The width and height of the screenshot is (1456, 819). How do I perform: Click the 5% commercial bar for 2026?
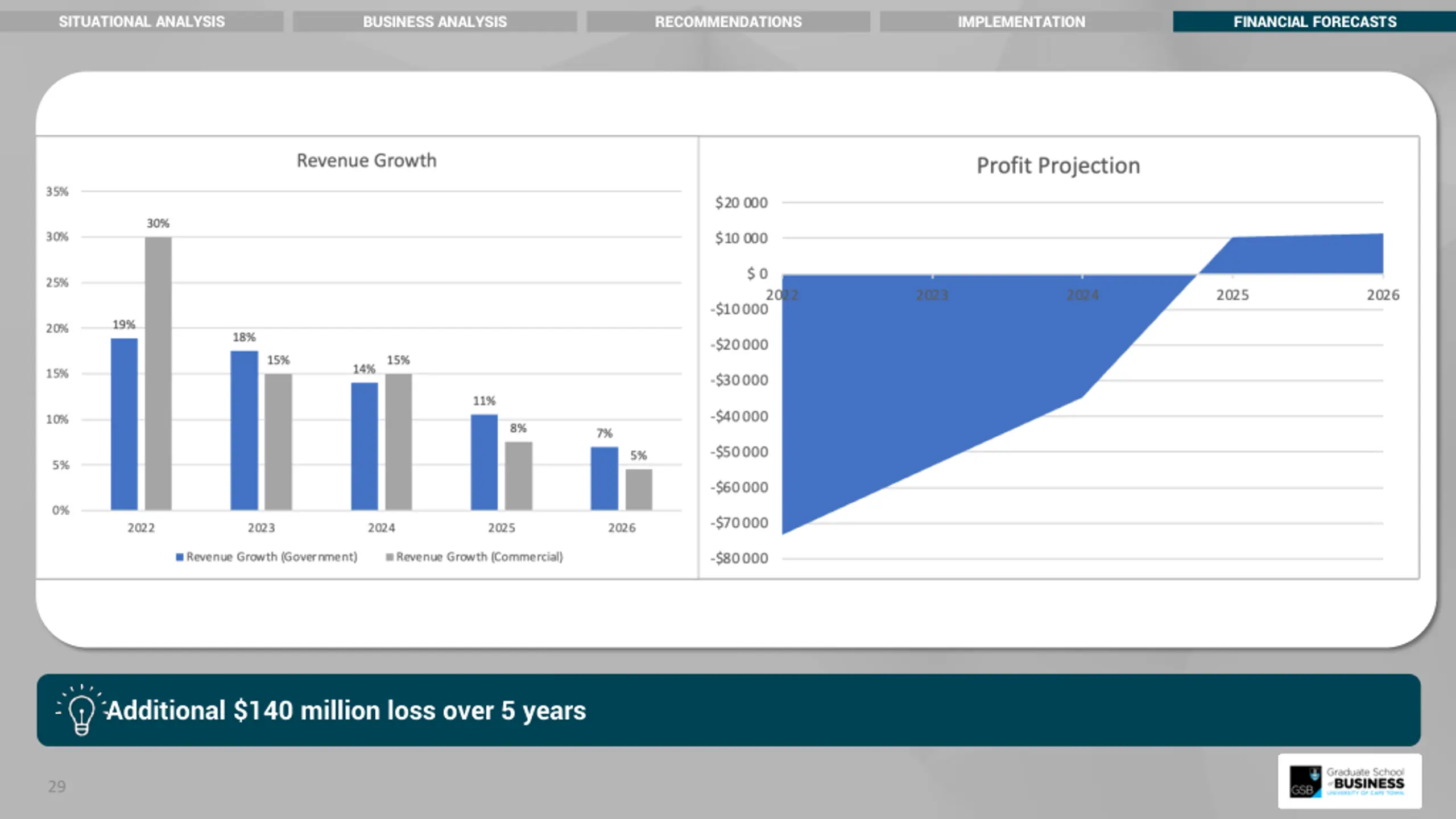(639, 489)
